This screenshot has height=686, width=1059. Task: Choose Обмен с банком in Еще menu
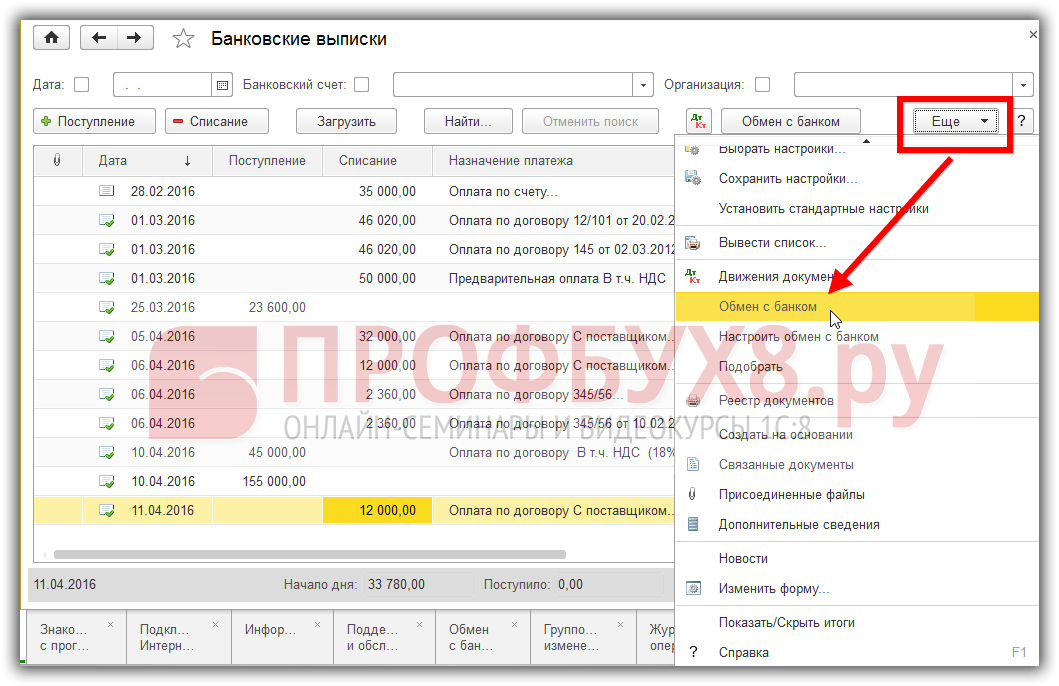tap(856, 307)
